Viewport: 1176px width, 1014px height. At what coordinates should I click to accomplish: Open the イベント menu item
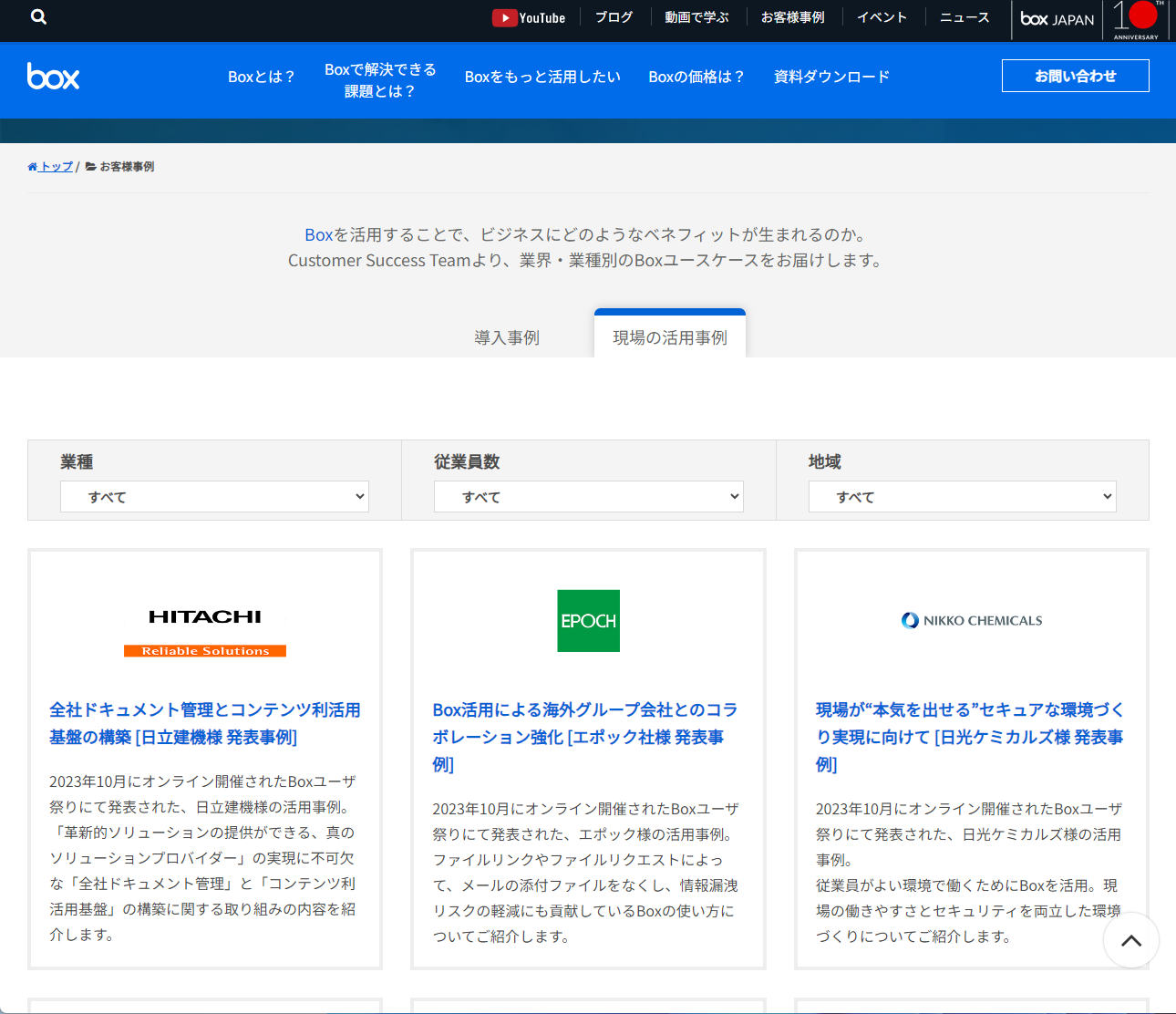pyautogui.click(x=882, y=17)
